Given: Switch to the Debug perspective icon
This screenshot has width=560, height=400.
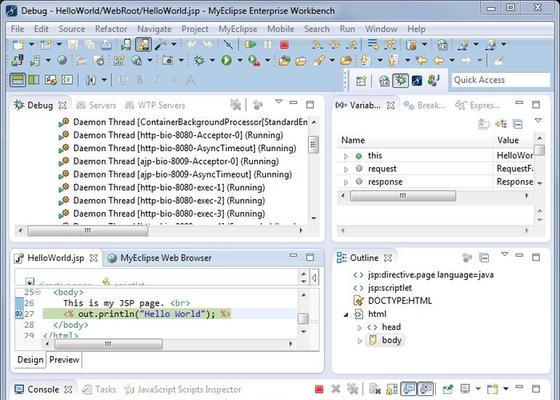Looking at the screenshot, I should [400, 81].
